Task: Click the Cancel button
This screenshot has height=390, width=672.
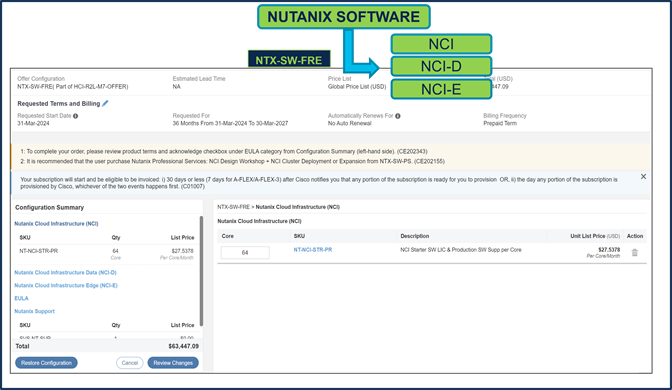Action: coord(129,363)
